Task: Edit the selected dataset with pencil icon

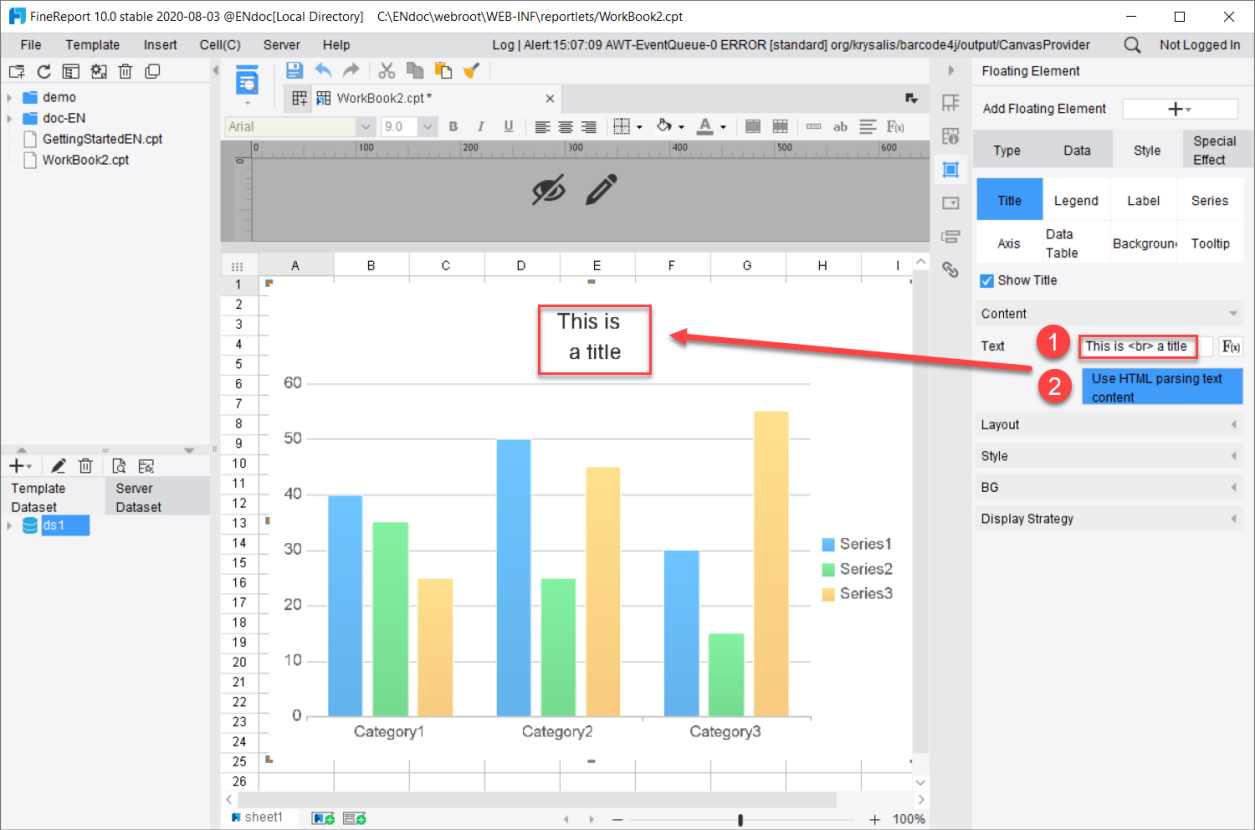Action: 59,466
